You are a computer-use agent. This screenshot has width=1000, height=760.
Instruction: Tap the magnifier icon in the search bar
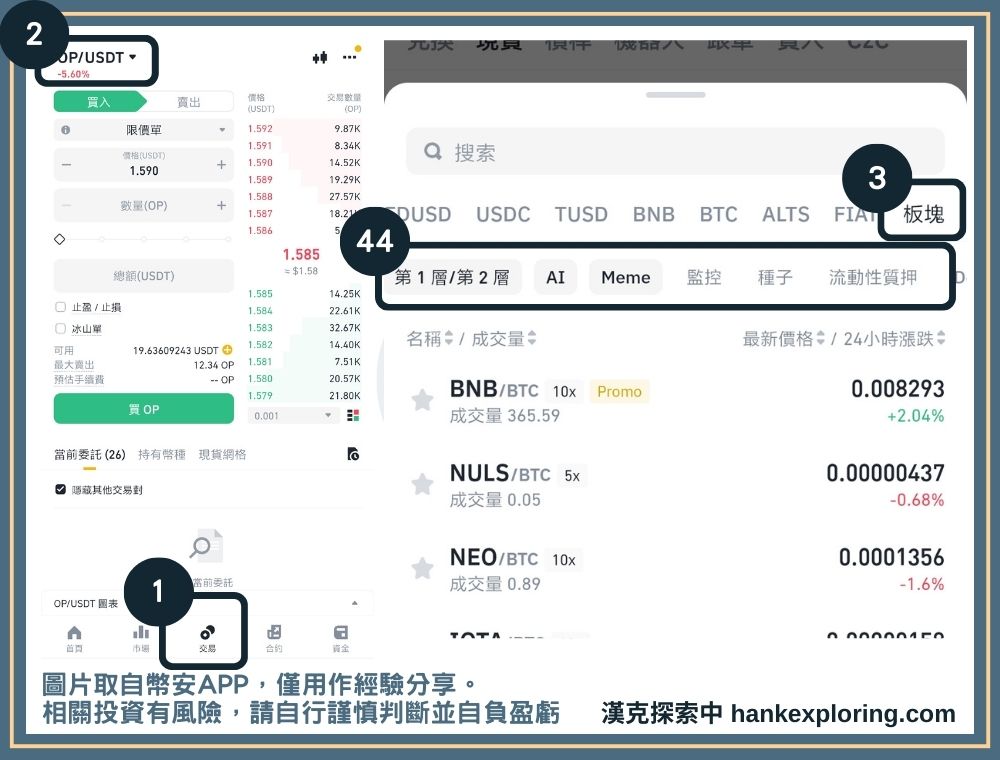click(x=433, y=152)
